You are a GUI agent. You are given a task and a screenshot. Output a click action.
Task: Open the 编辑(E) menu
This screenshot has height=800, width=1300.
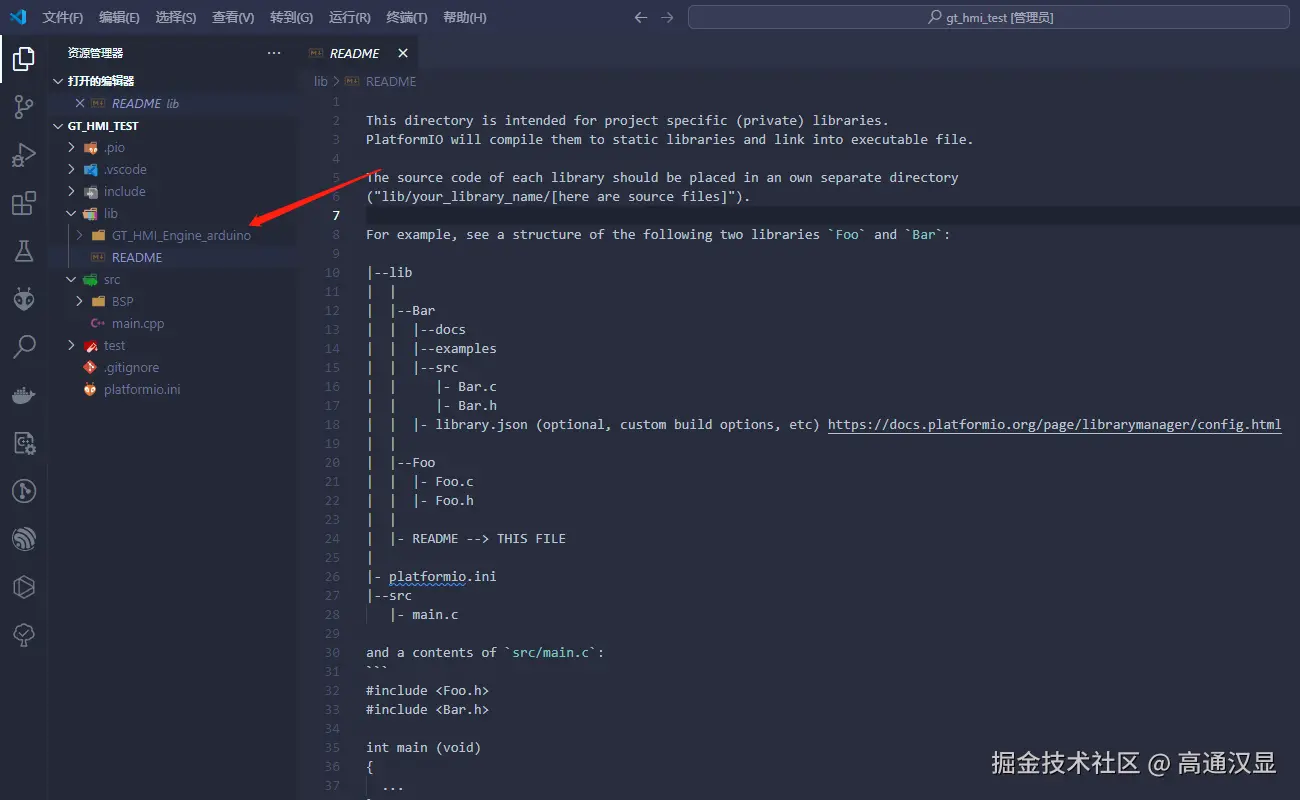[120, 17]
